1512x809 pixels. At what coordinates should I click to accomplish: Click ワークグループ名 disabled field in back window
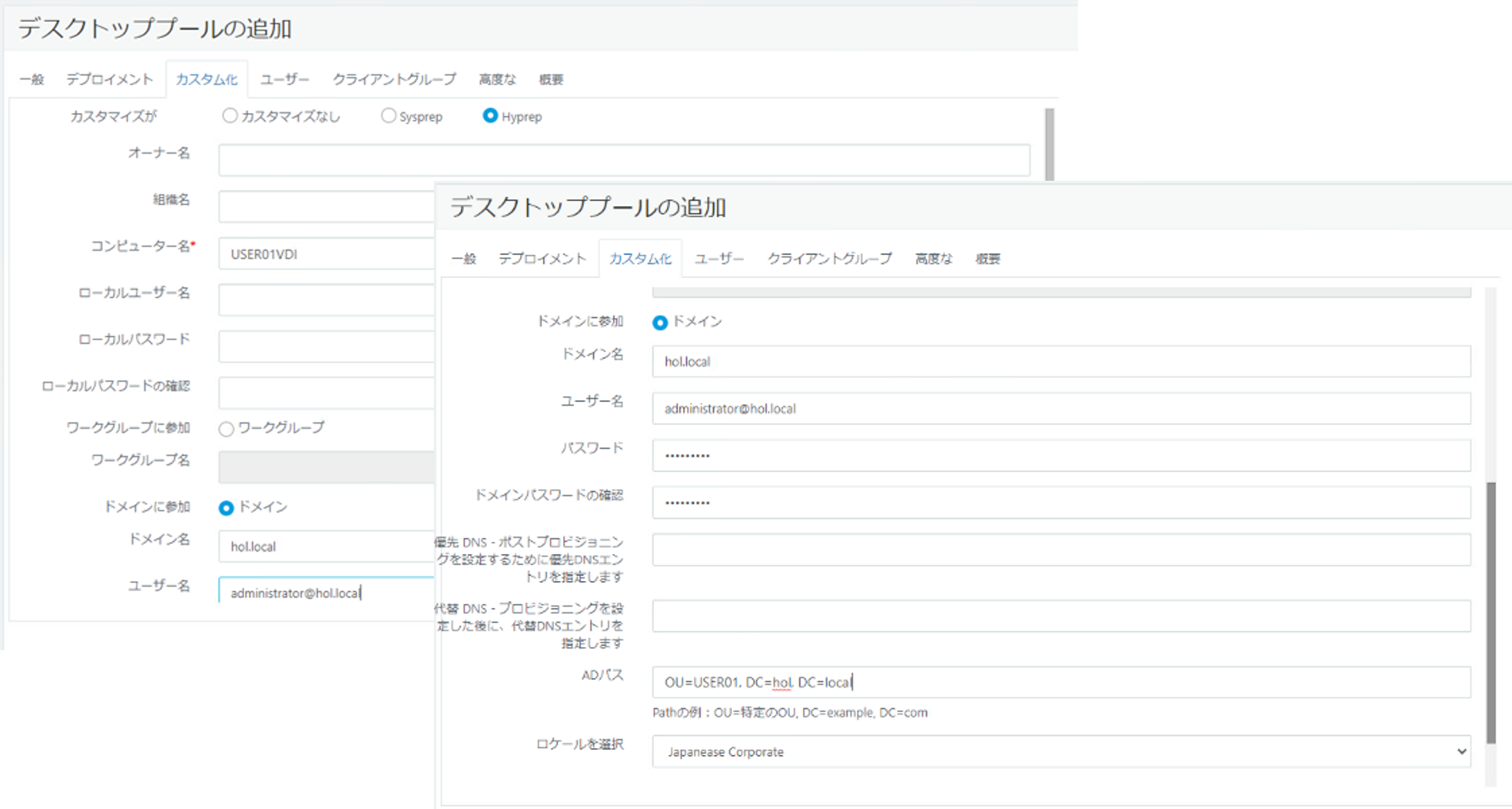[327, 467]
